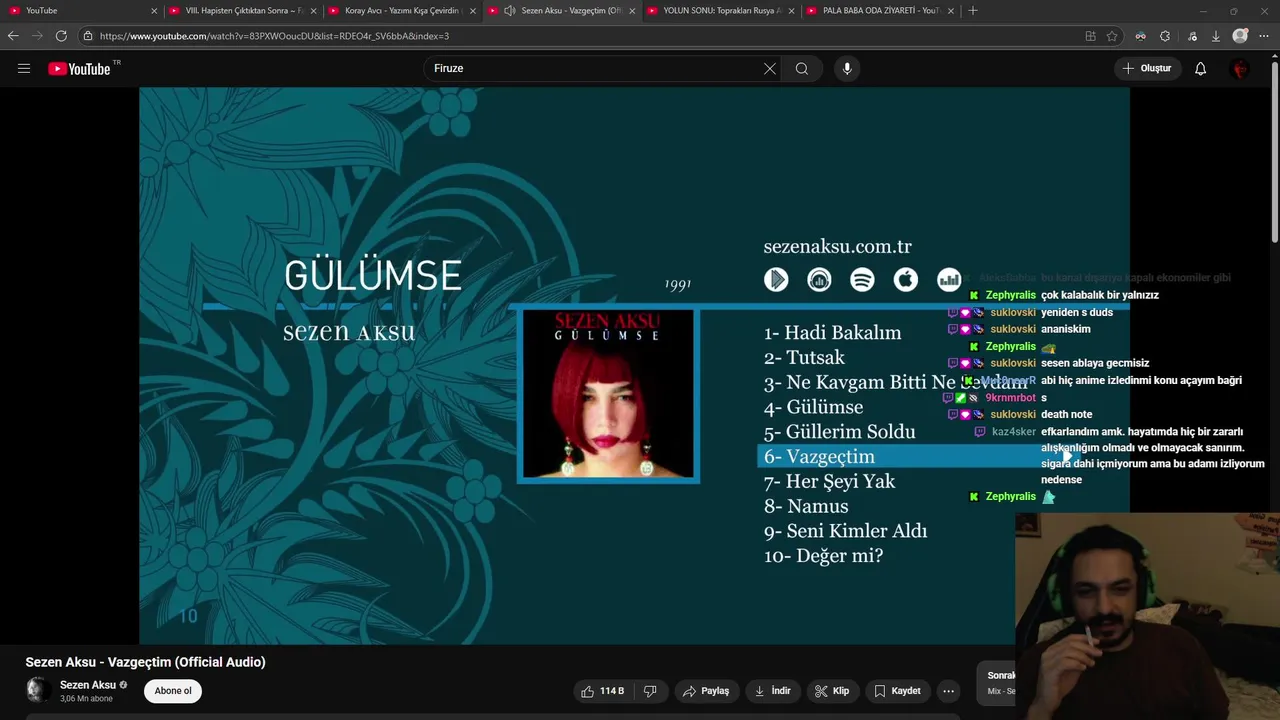Viewport: 1280px width, 720px height.
Task: Click the Klip clip button
Action: 832,691
